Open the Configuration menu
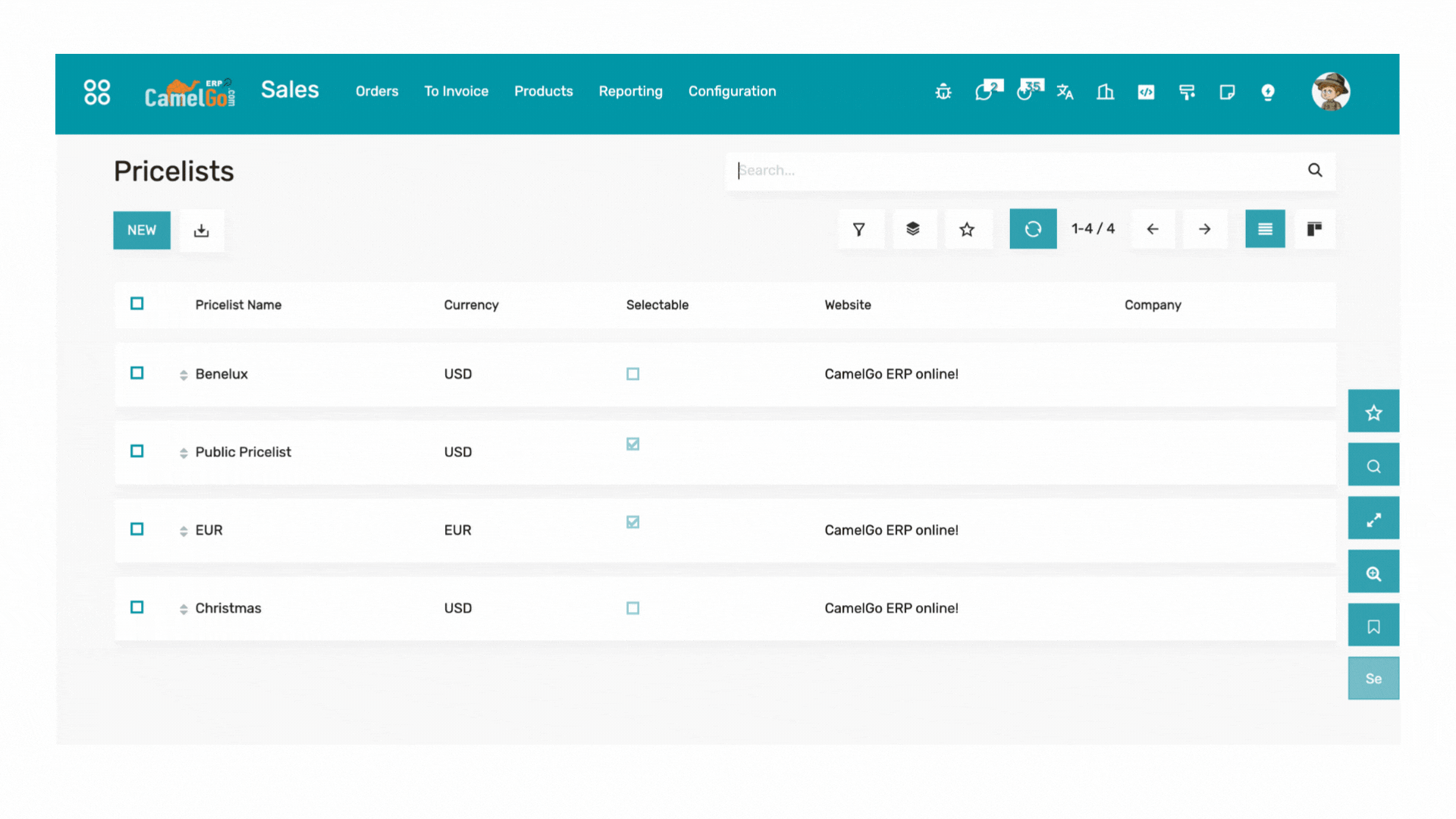This screenshot has height=819, width=1456. pyautogui.click(x=732, y=91)
